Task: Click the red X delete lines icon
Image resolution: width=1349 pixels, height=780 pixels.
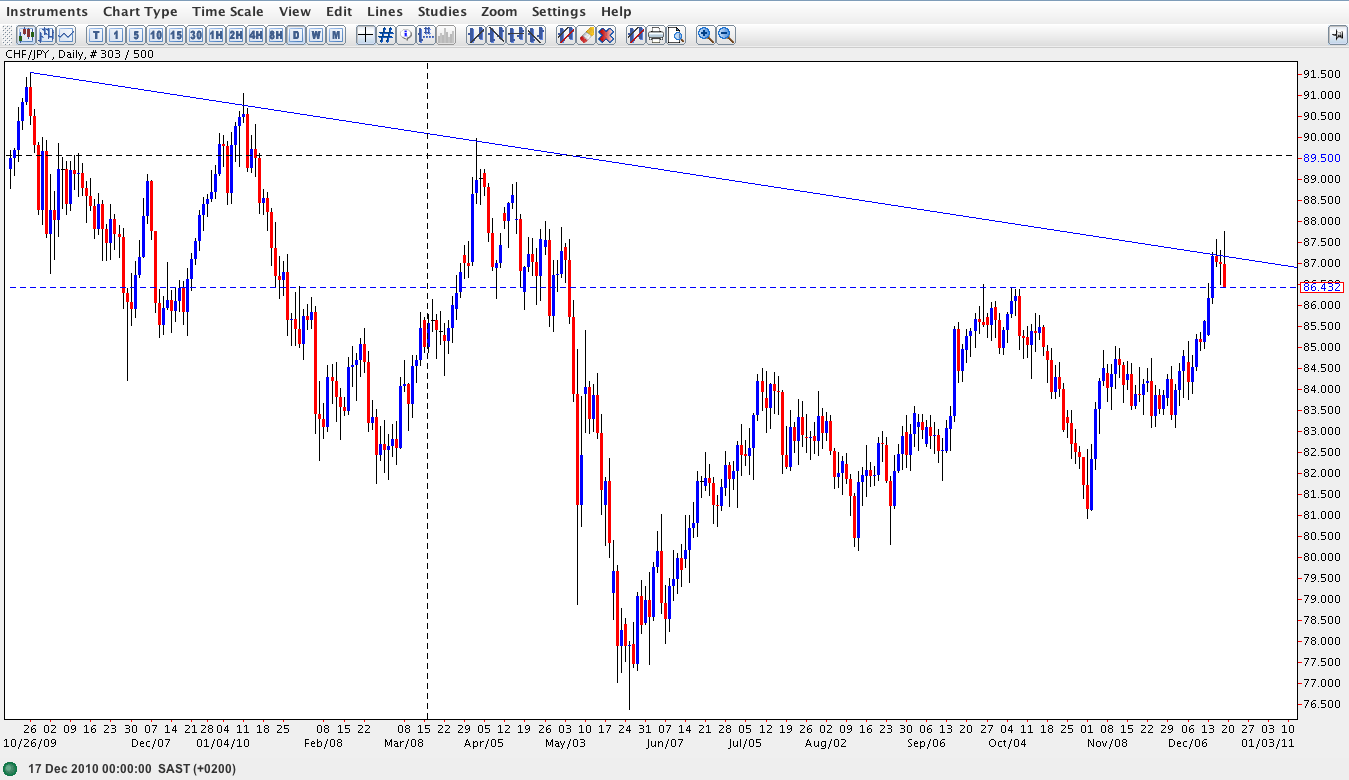Action: point(606,35)
